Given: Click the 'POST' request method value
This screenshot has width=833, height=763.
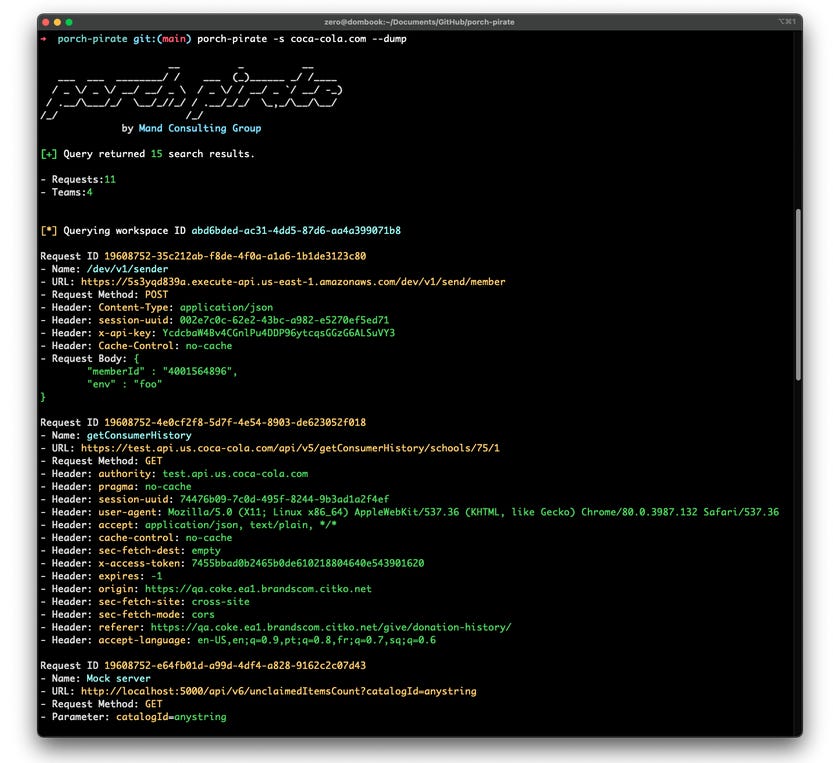Looking at the screenshot, I should pos(157,294).
